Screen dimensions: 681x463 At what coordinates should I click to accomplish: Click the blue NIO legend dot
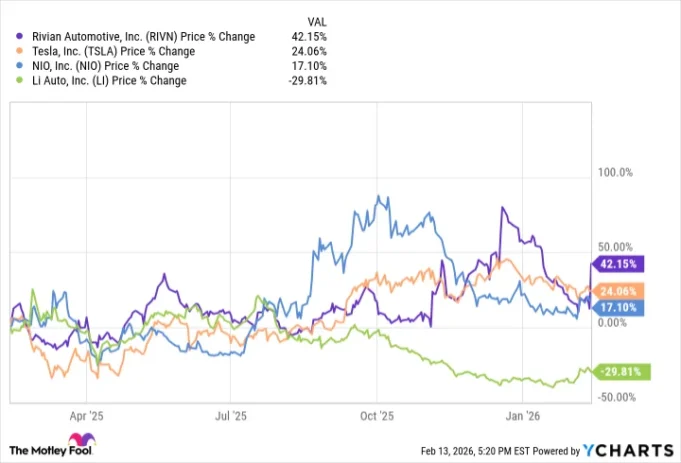[x=22, y=66]
